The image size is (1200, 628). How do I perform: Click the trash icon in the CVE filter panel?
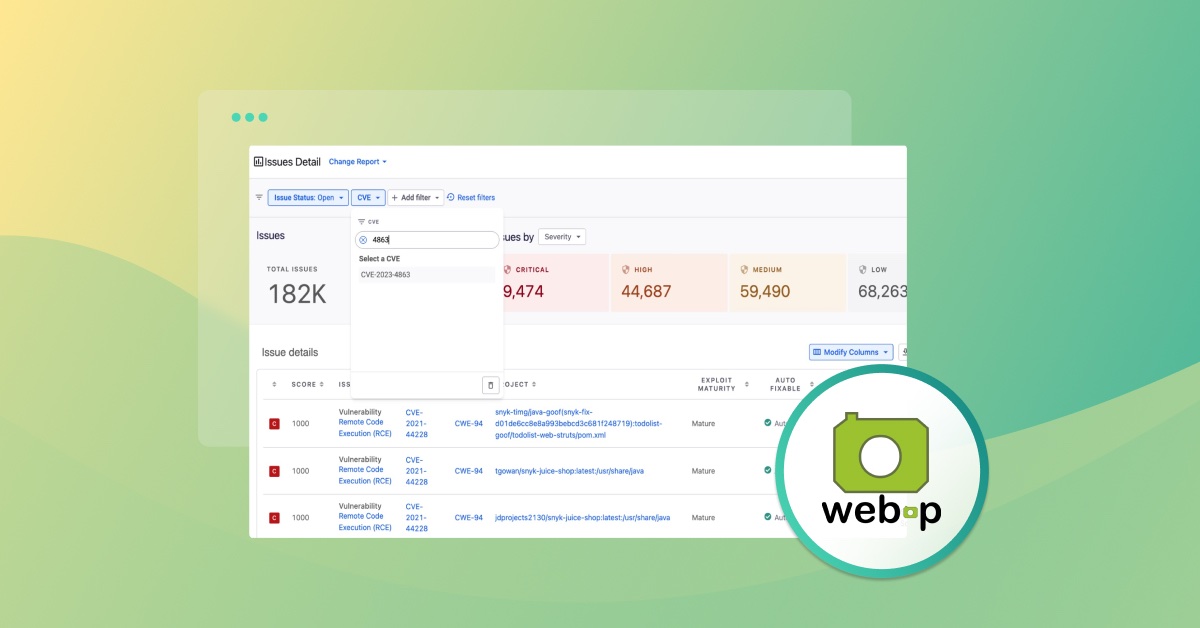coord(490,385)
